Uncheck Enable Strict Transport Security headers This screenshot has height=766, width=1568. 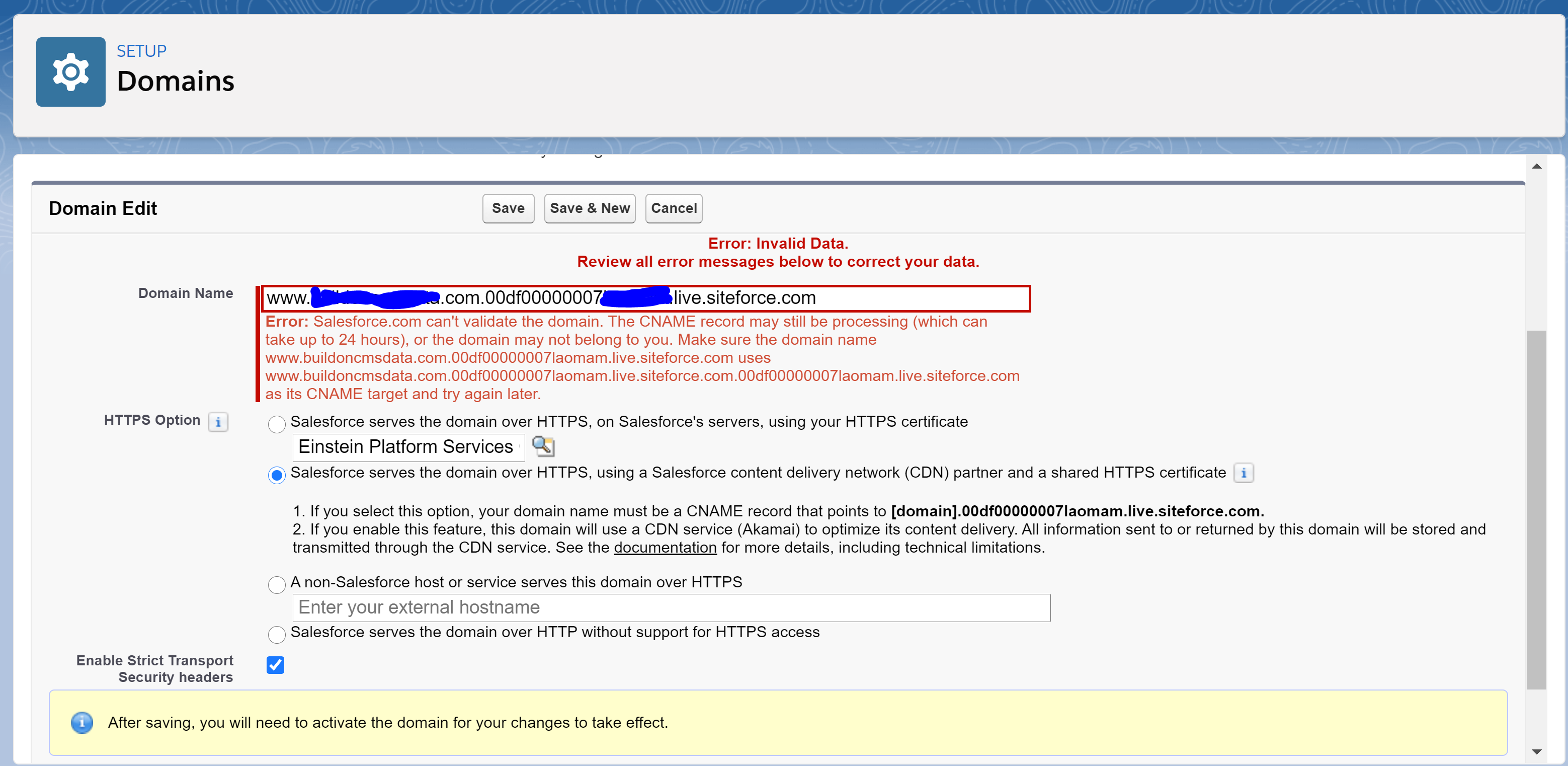275,664
